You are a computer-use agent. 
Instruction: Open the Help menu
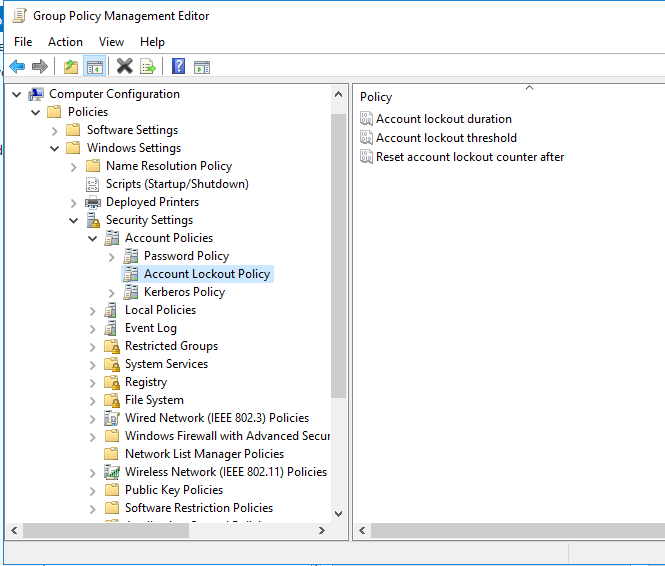152,42
